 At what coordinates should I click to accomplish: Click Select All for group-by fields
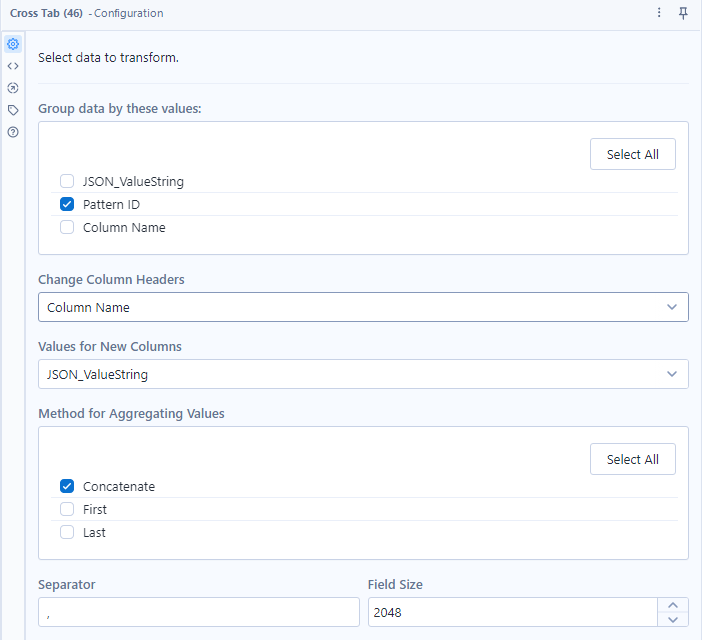[x=632, y=154]
